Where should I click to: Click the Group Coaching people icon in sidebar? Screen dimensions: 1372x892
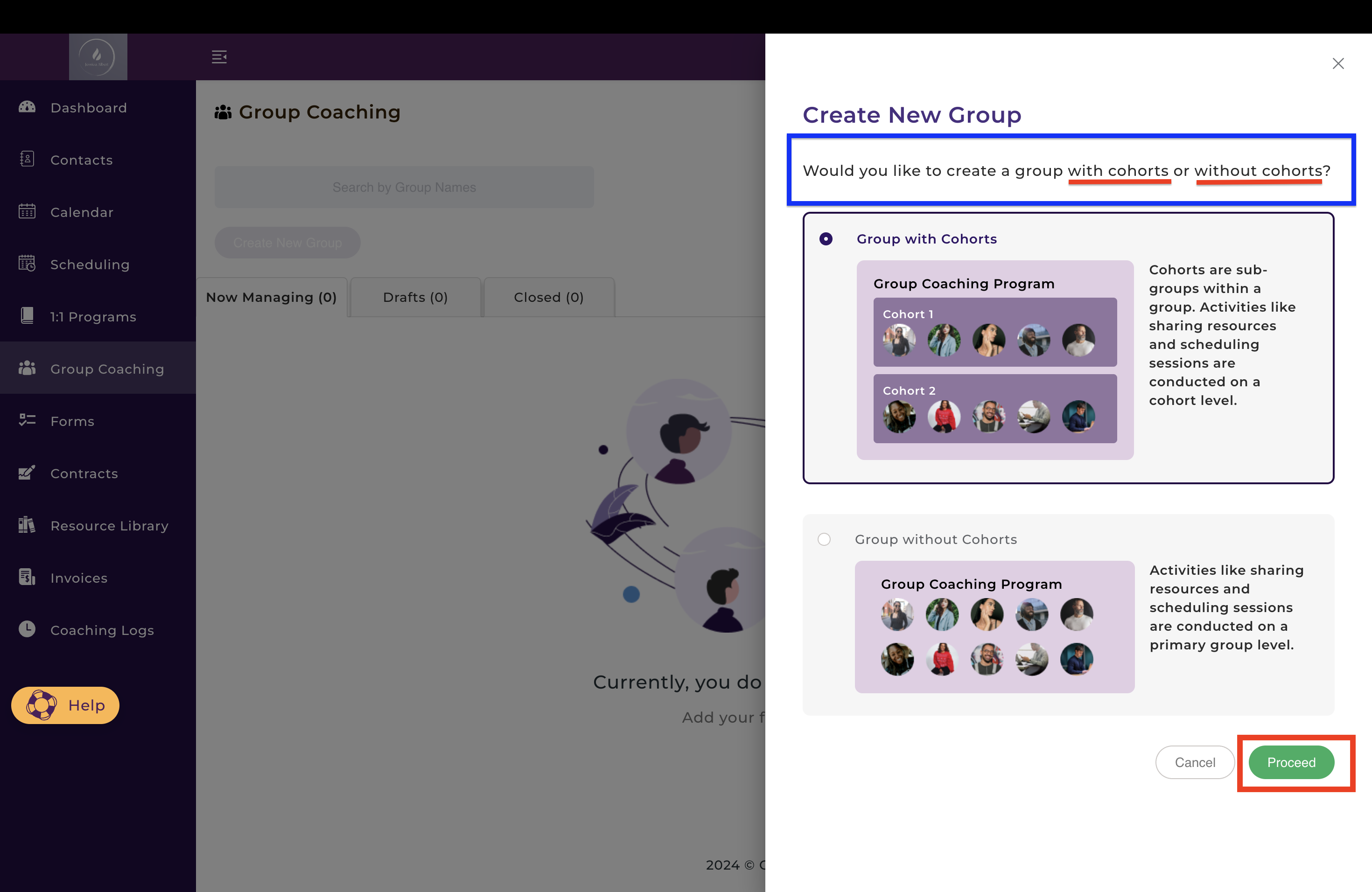click(27, 368)
